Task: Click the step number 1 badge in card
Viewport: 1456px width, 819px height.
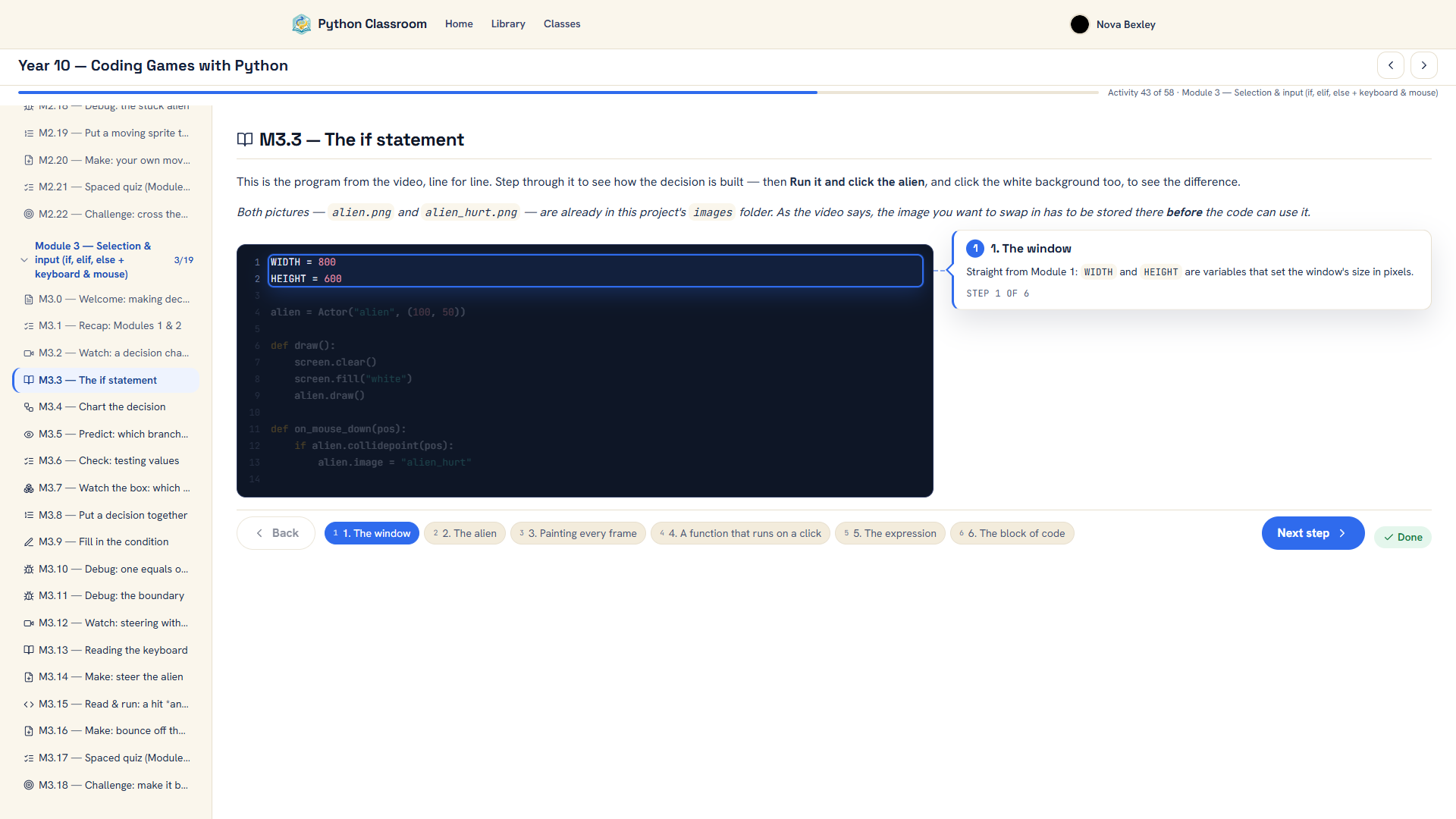Action: (975, 249)
